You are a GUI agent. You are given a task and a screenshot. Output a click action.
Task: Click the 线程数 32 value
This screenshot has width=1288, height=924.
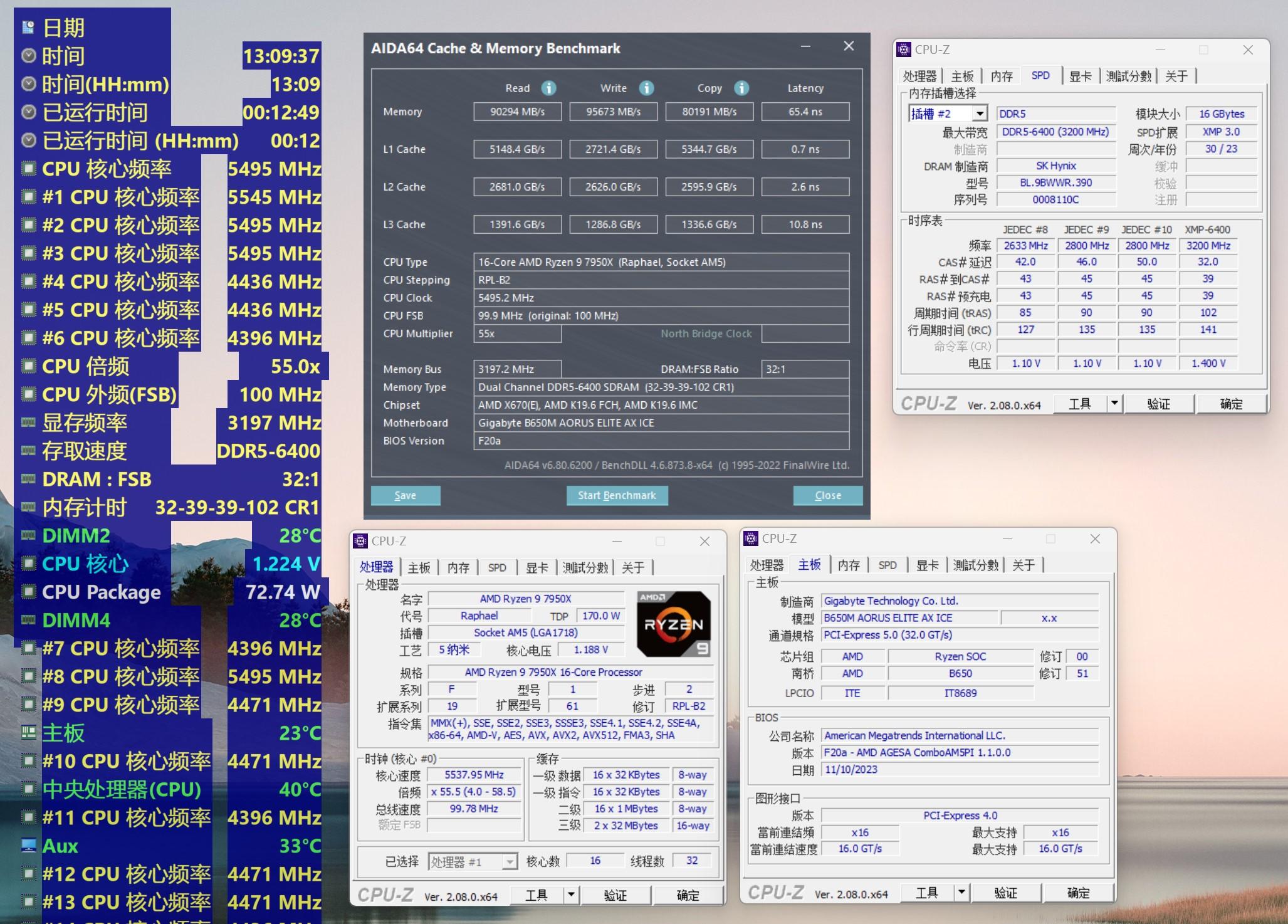pos(692,861)
